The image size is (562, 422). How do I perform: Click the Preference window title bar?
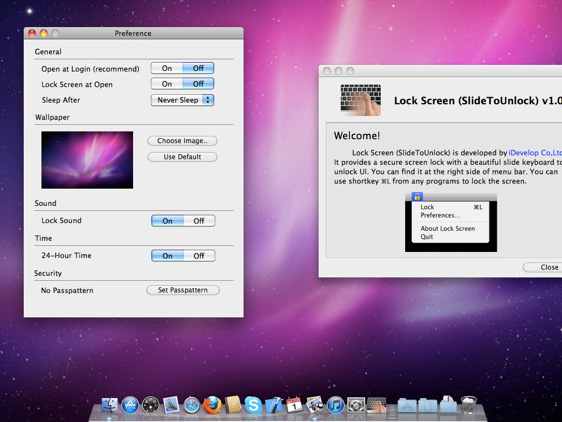click(133, 33)
